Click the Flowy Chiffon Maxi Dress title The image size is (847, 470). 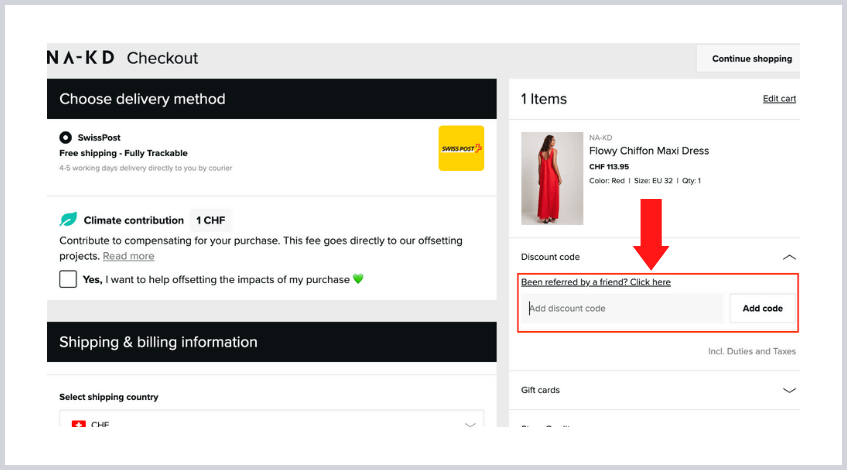[x=648, y=151]
